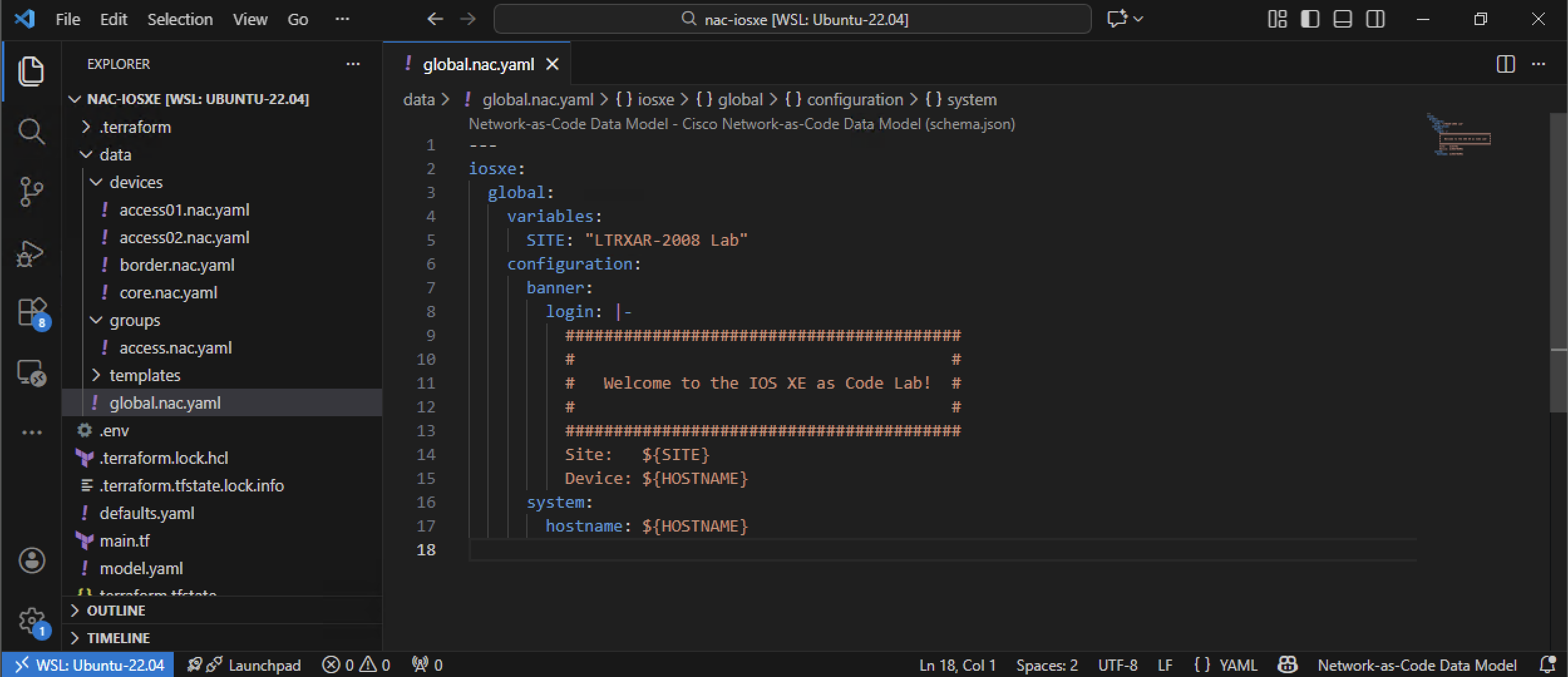Open Explorer Views and More Actions ellipsis

(353, 64)
